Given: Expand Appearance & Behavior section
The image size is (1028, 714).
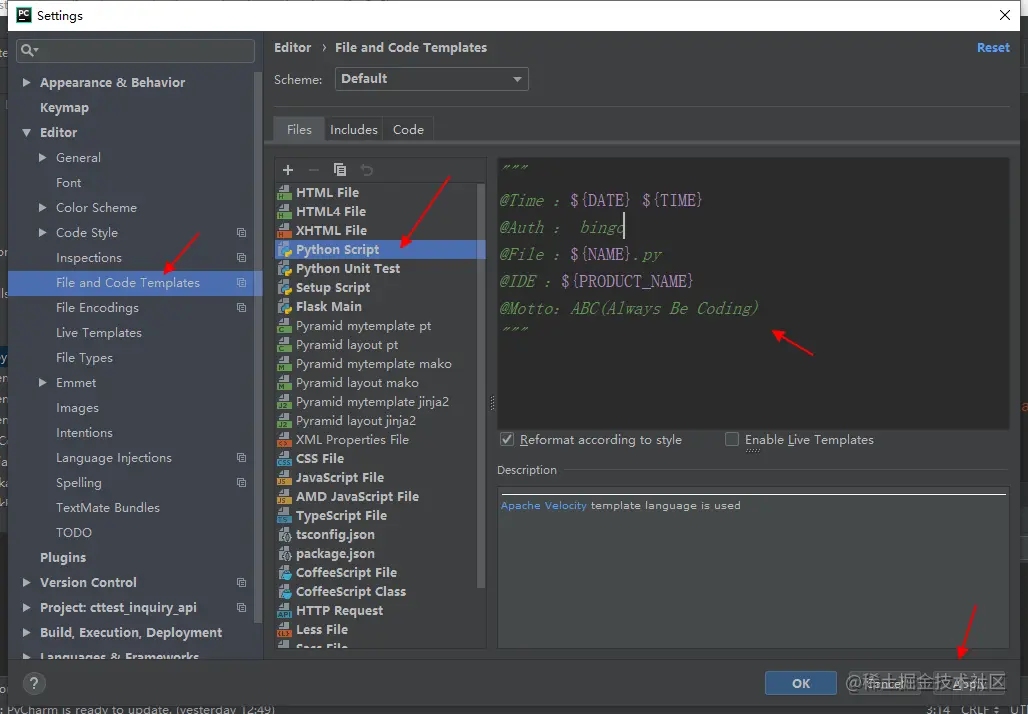Looking at the screenshot, I should click(26, 83).
